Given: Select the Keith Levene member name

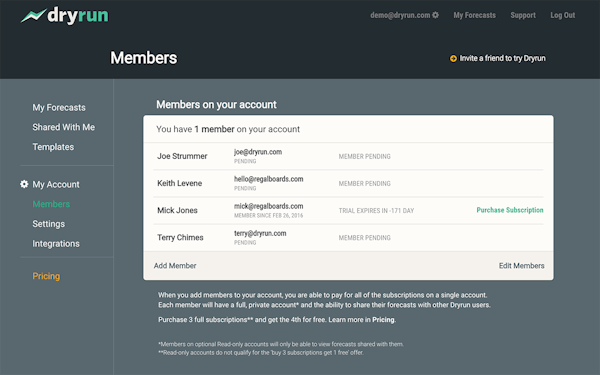Looking at the screenshot, I should pos(179,183).
